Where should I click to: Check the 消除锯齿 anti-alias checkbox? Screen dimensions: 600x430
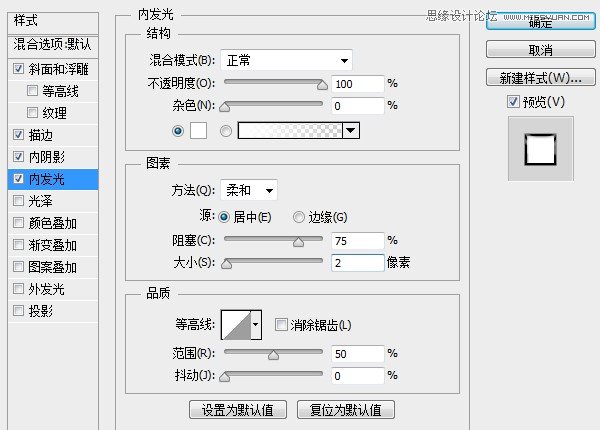281,325
